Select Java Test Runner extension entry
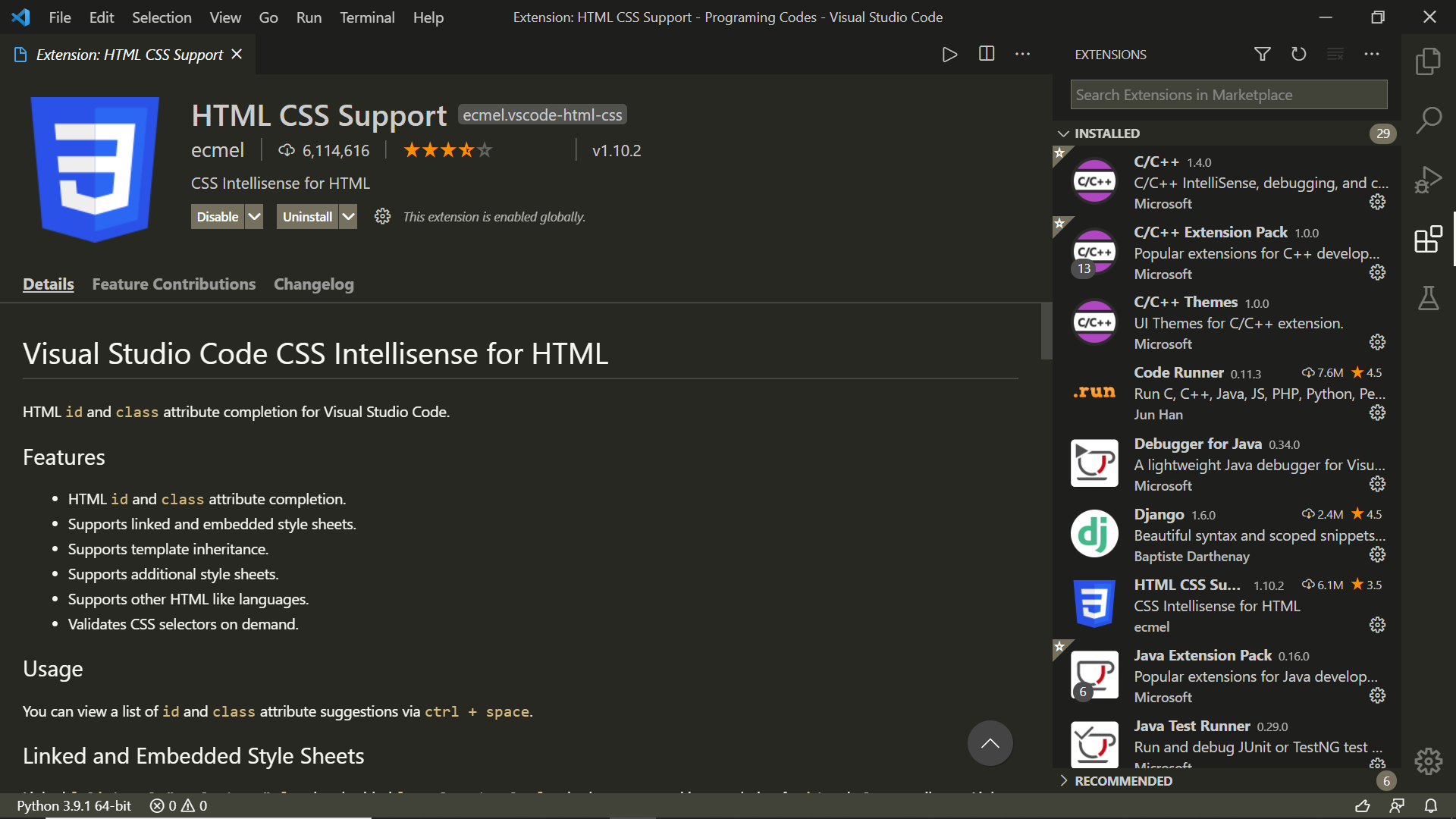1456x819 pixels. click(1226, 742)
